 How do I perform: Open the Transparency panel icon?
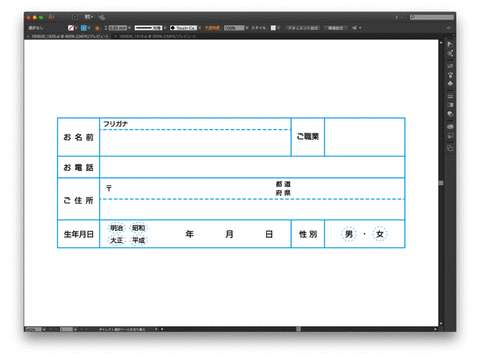[x=450, y=114]
